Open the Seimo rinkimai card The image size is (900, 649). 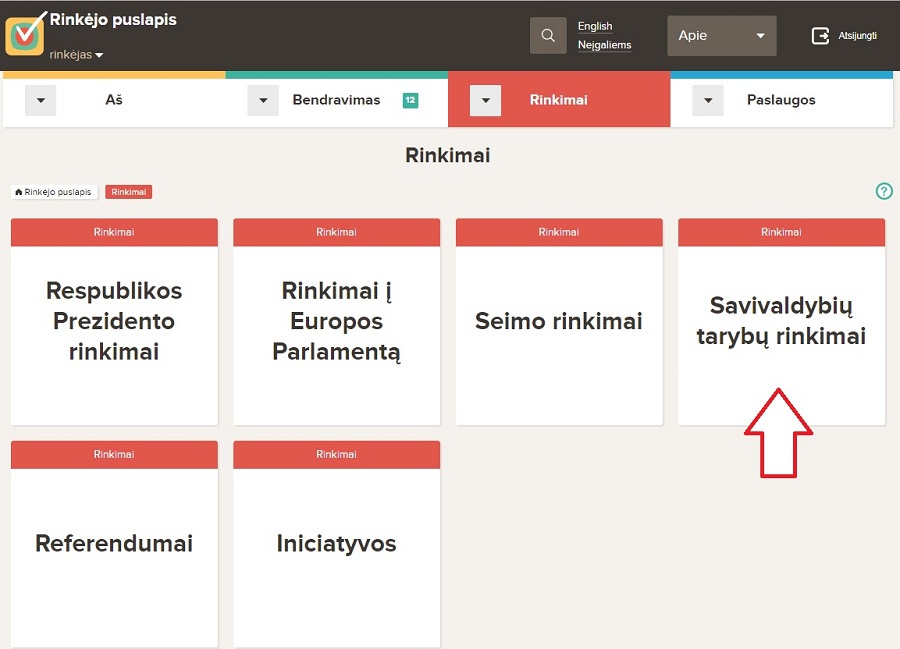pos(559,321)
